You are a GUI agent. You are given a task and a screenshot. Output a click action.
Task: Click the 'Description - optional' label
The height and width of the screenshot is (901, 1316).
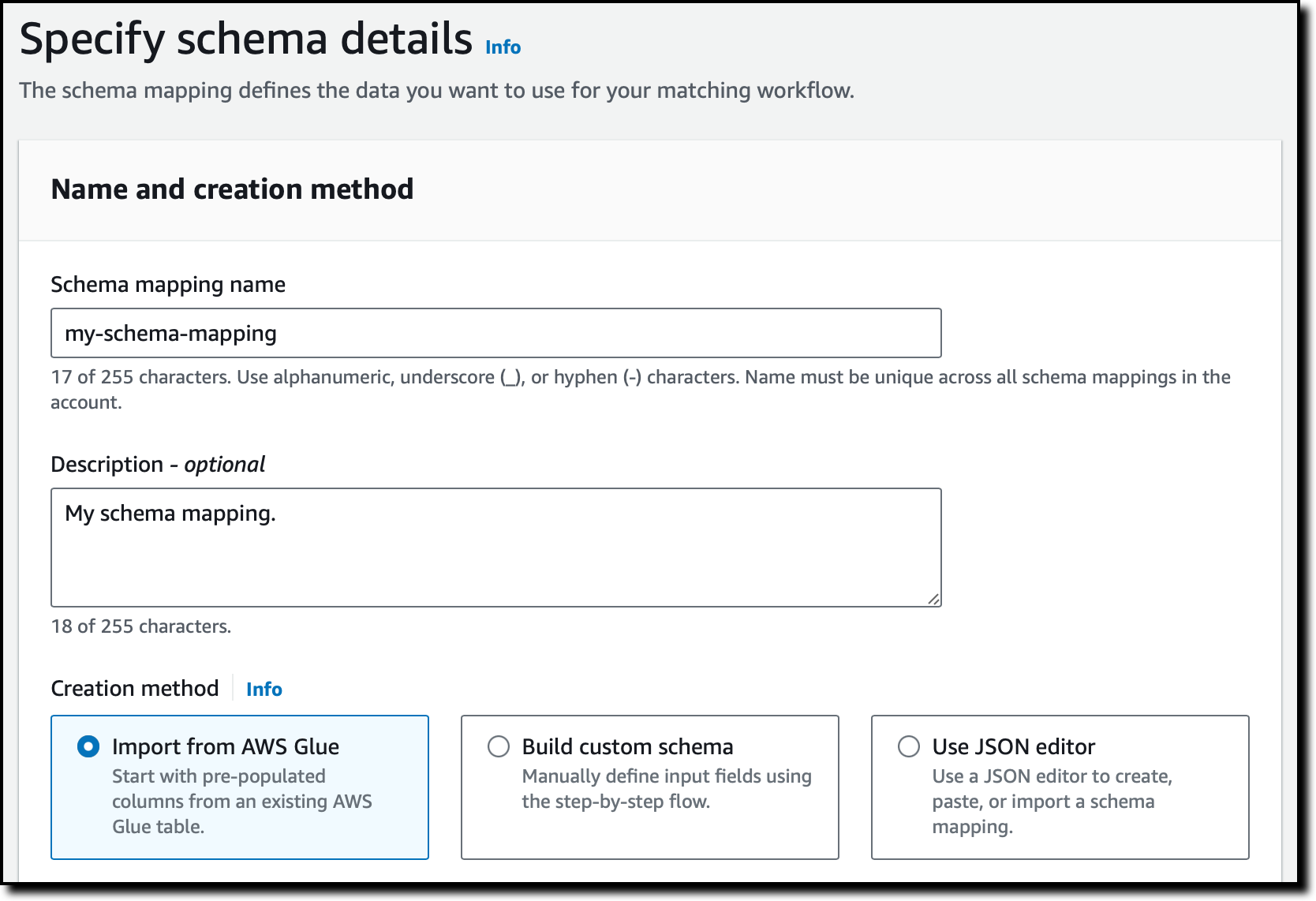tap(158, 464)
